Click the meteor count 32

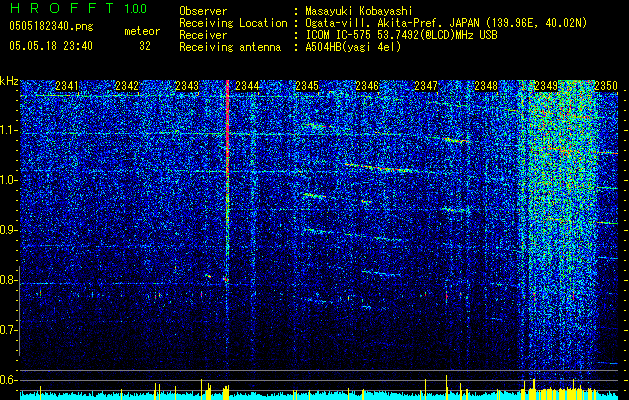(145, 46)
